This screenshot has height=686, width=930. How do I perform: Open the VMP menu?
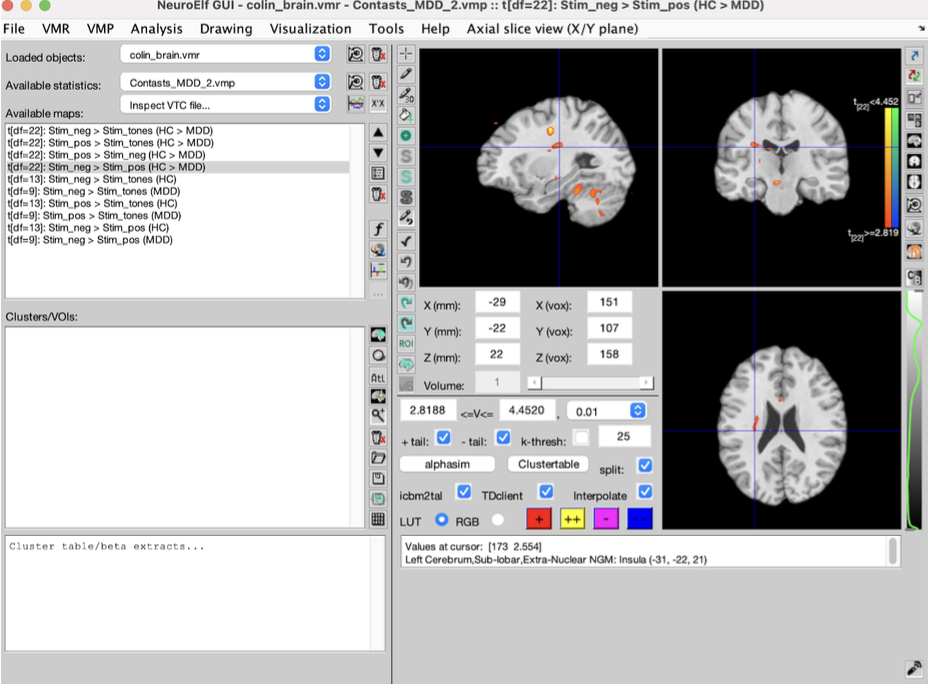point(100,28)
